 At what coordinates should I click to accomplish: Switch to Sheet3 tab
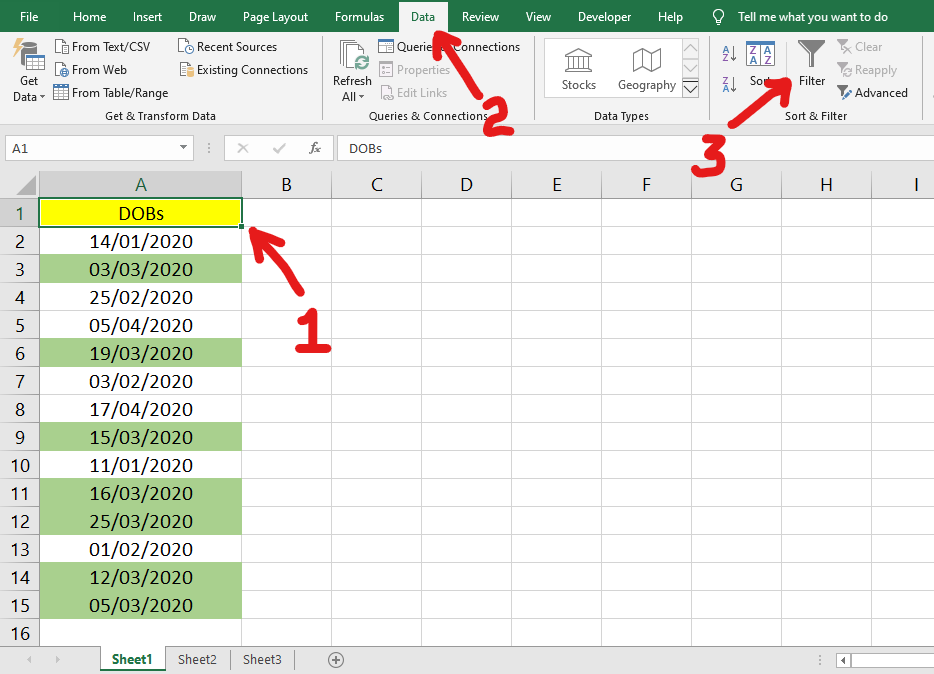[262, 659]
